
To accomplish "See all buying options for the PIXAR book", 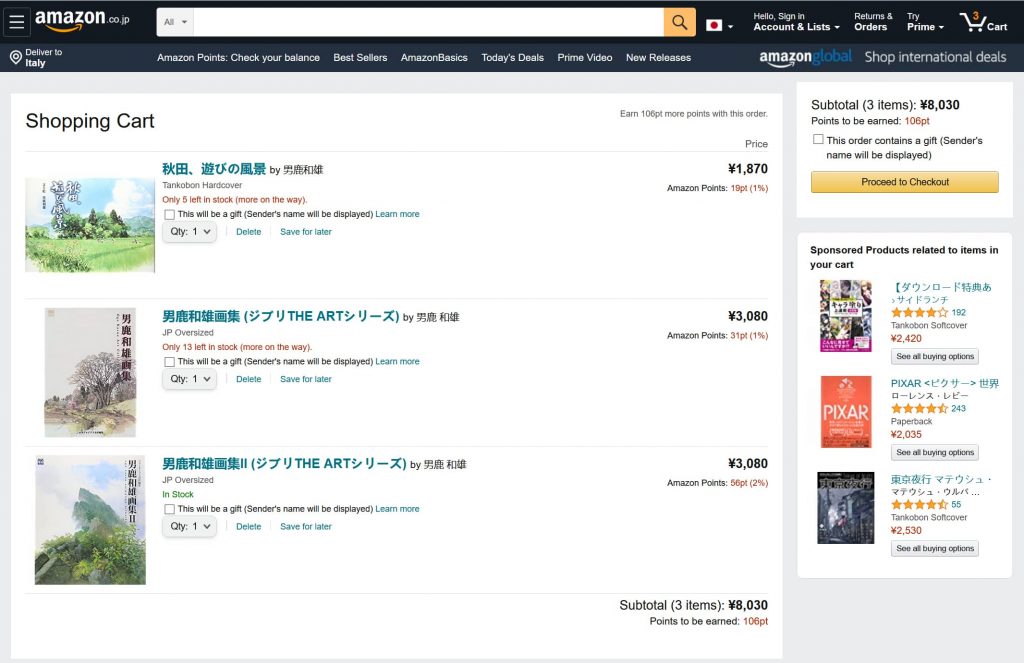I will coord(935,453).
